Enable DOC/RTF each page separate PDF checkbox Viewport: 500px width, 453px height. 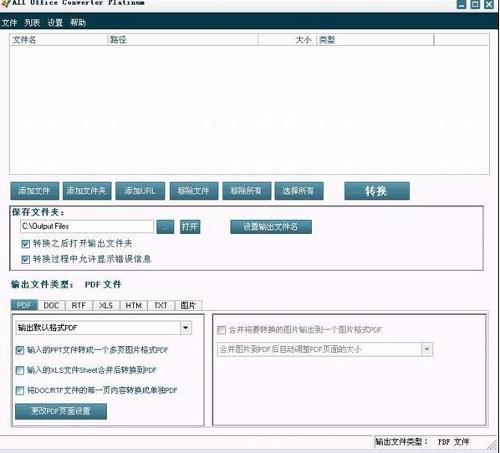click(x=20, y=390)
